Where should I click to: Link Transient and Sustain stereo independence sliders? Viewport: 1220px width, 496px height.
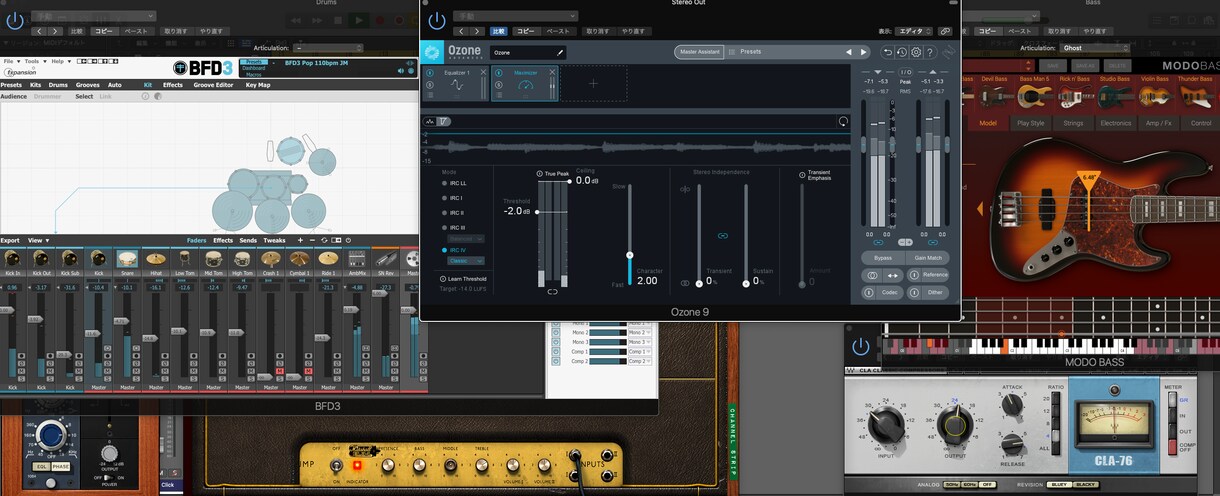(x=722, y=235)
